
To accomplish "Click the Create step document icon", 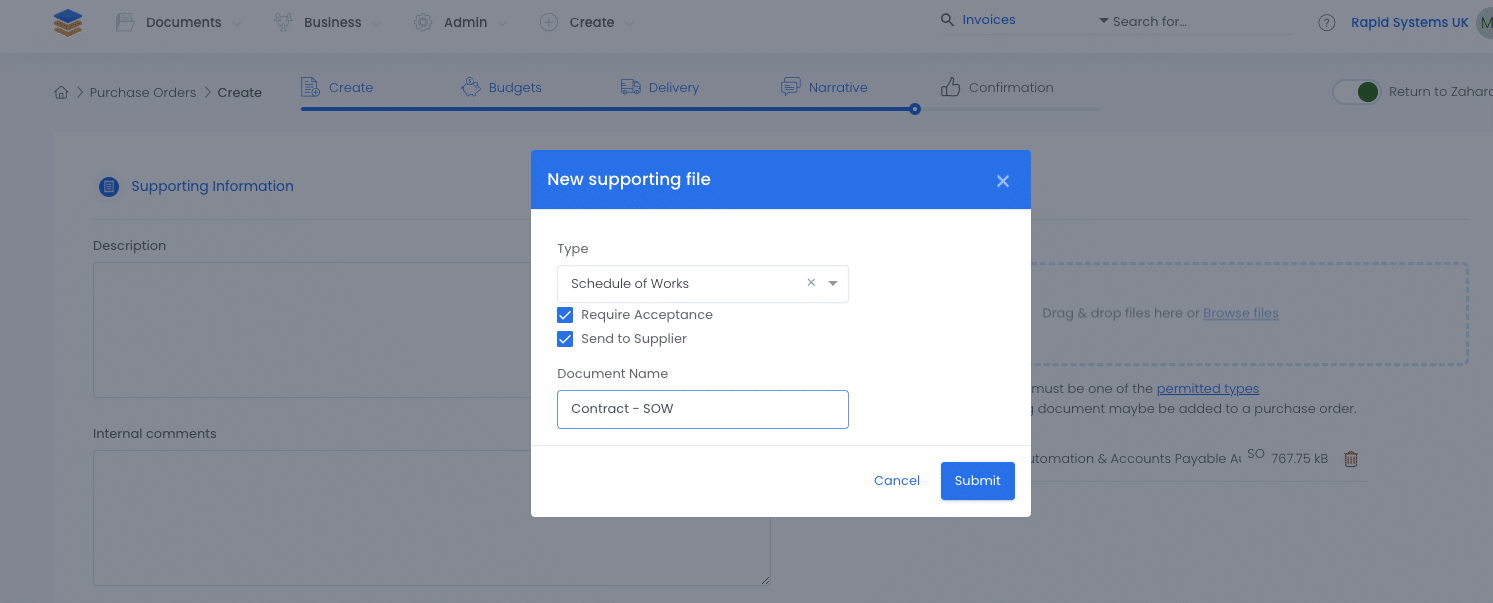I will click(310, 87).
